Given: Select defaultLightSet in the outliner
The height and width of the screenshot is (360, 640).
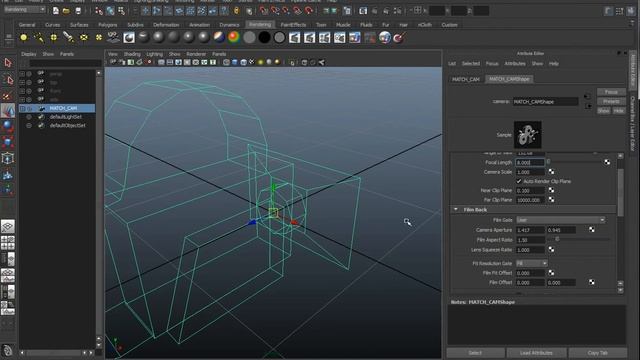Looking at the screenshot, I should click(66, 117).
